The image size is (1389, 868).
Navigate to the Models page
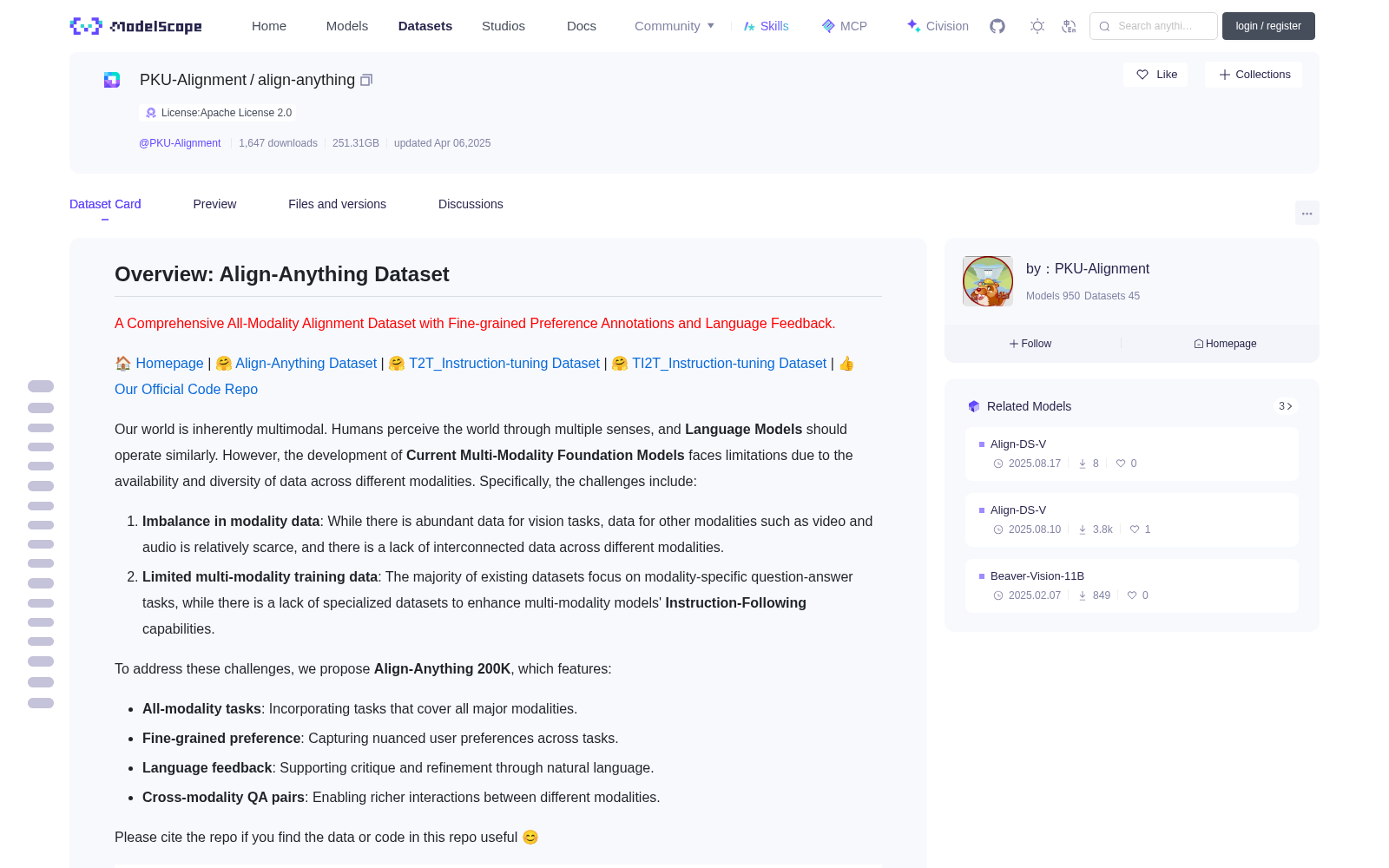[x=347, y=26]
